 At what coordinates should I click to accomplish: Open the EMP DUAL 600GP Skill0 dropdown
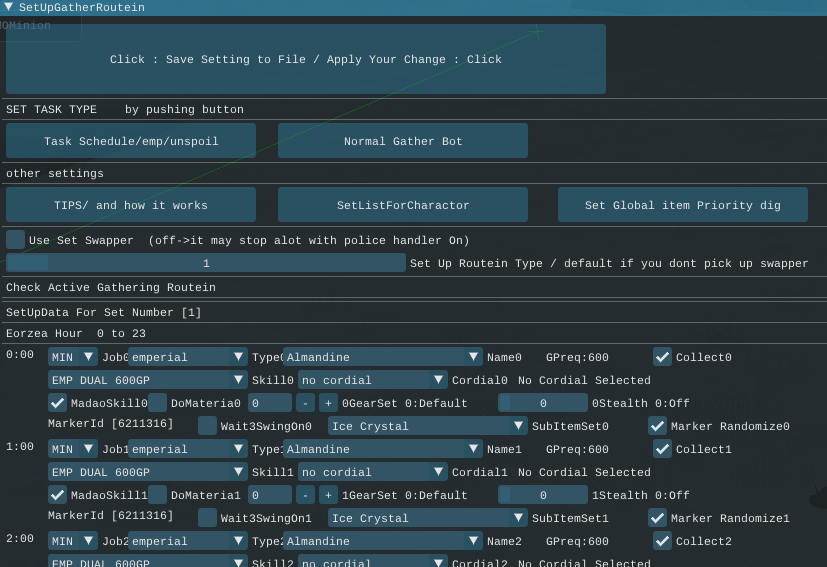147,380
